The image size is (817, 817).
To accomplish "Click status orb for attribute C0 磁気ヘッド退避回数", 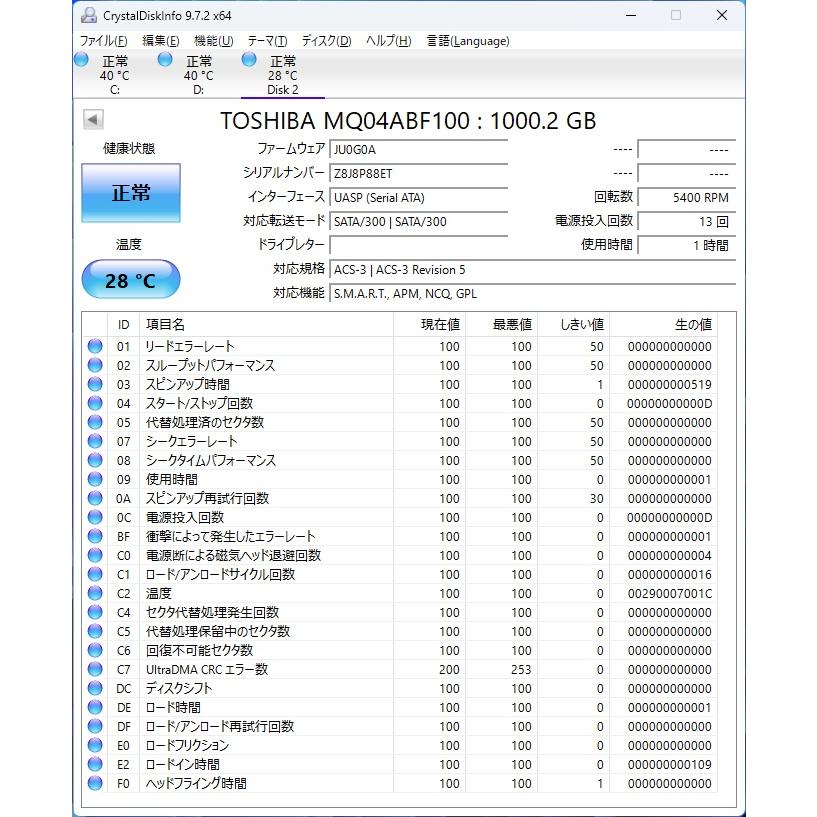I will [95, 555].
